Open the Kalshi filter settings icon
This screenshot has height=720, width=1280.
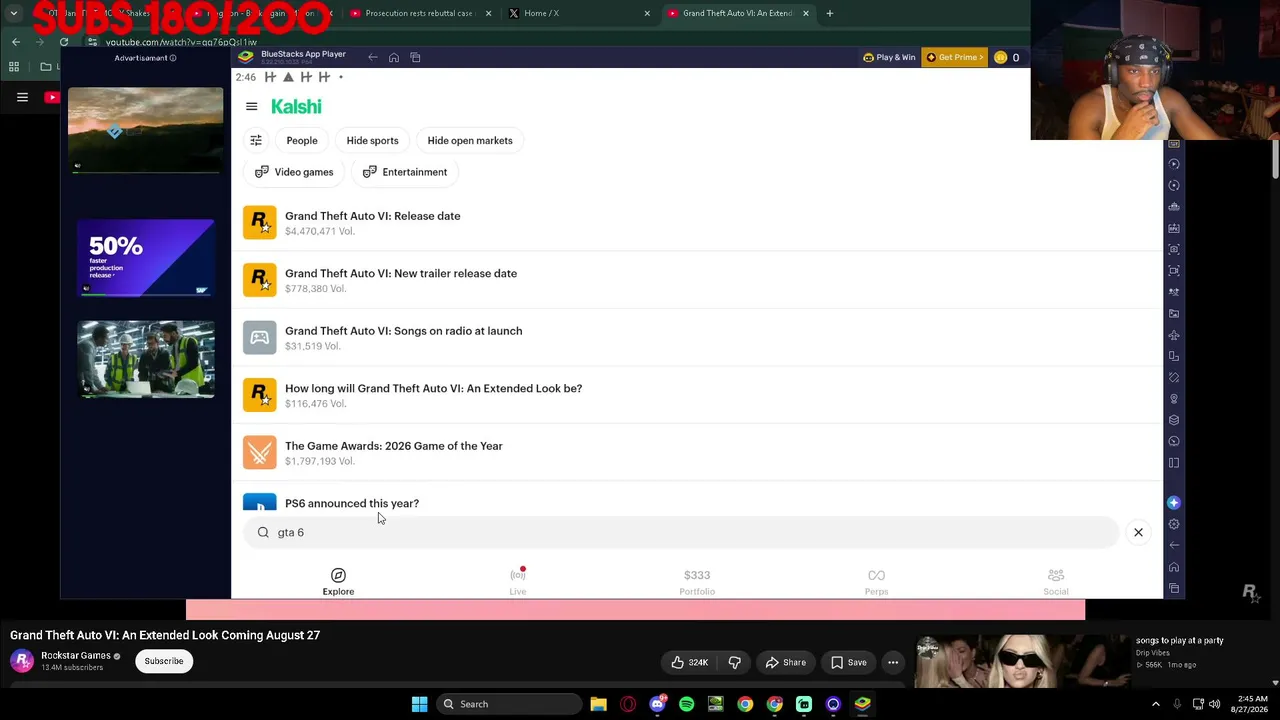(x=256, y=141)
